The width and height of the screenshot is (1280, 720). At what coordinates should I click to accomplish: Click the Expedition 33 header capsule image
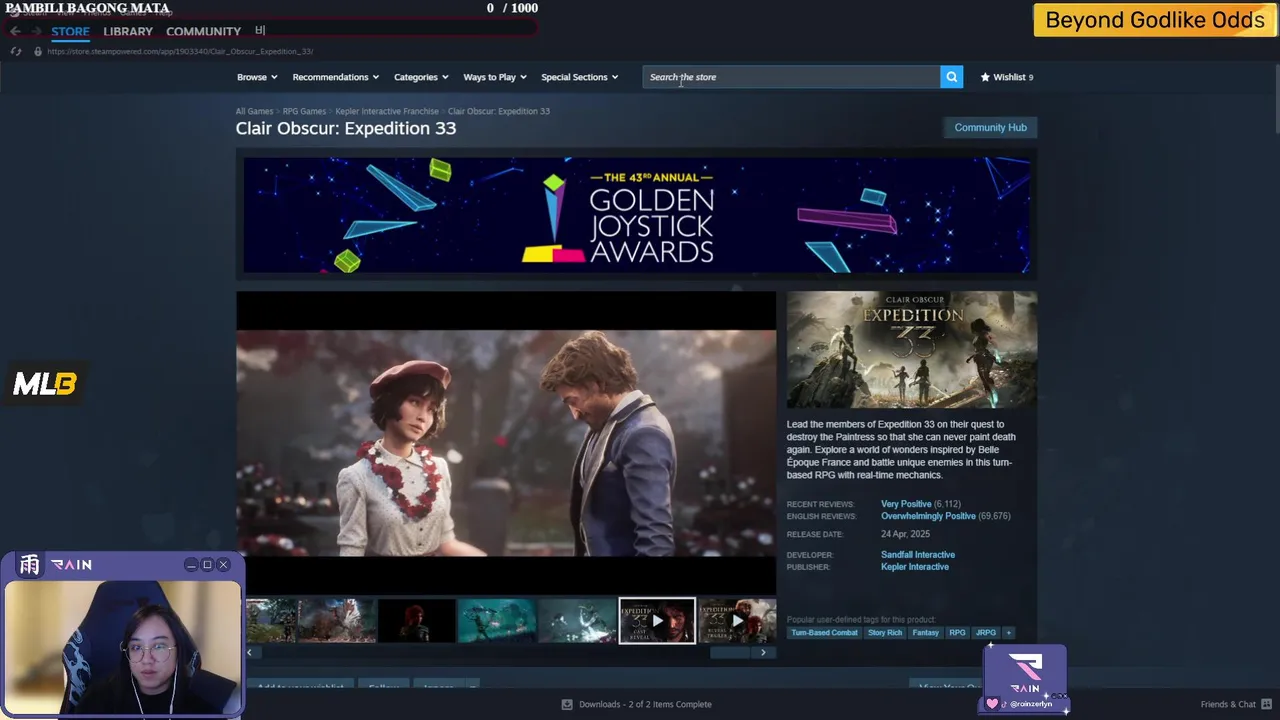tap(911, 349)
